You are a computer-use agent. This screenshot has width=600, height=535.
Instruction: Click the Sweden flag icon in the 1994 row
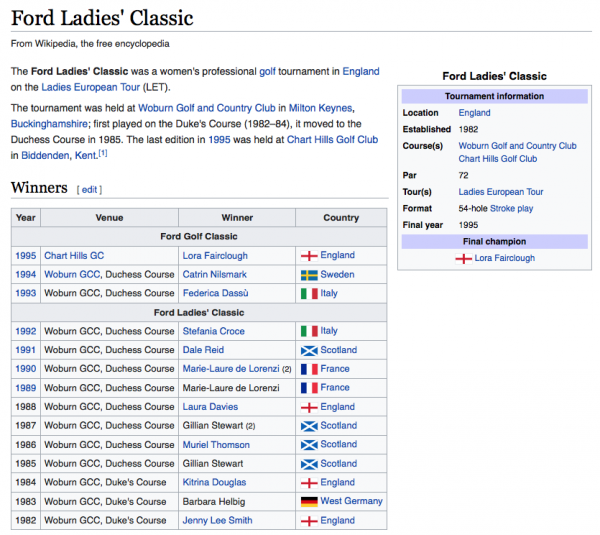pos(309,275)
